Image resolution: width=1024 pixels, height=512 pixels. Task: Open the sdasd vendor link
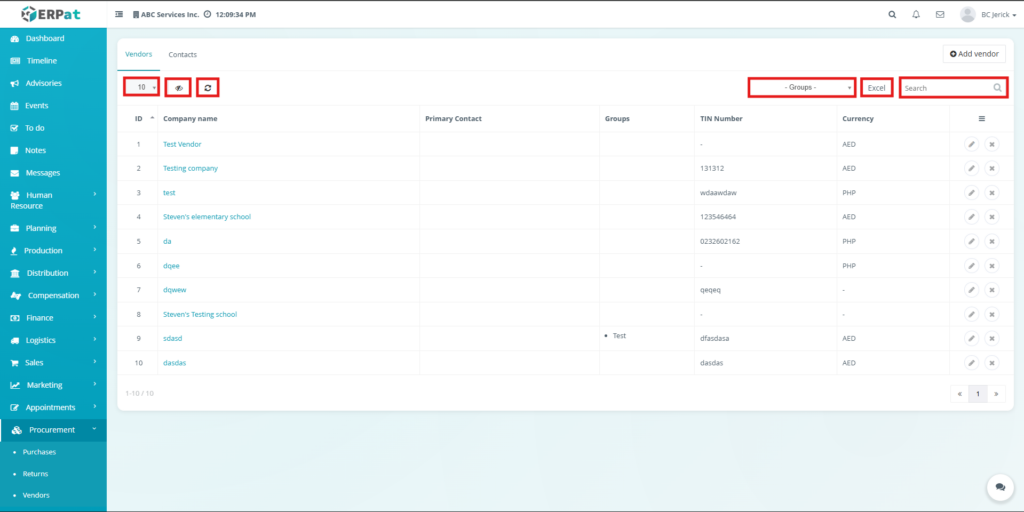[x=172, y=338]
